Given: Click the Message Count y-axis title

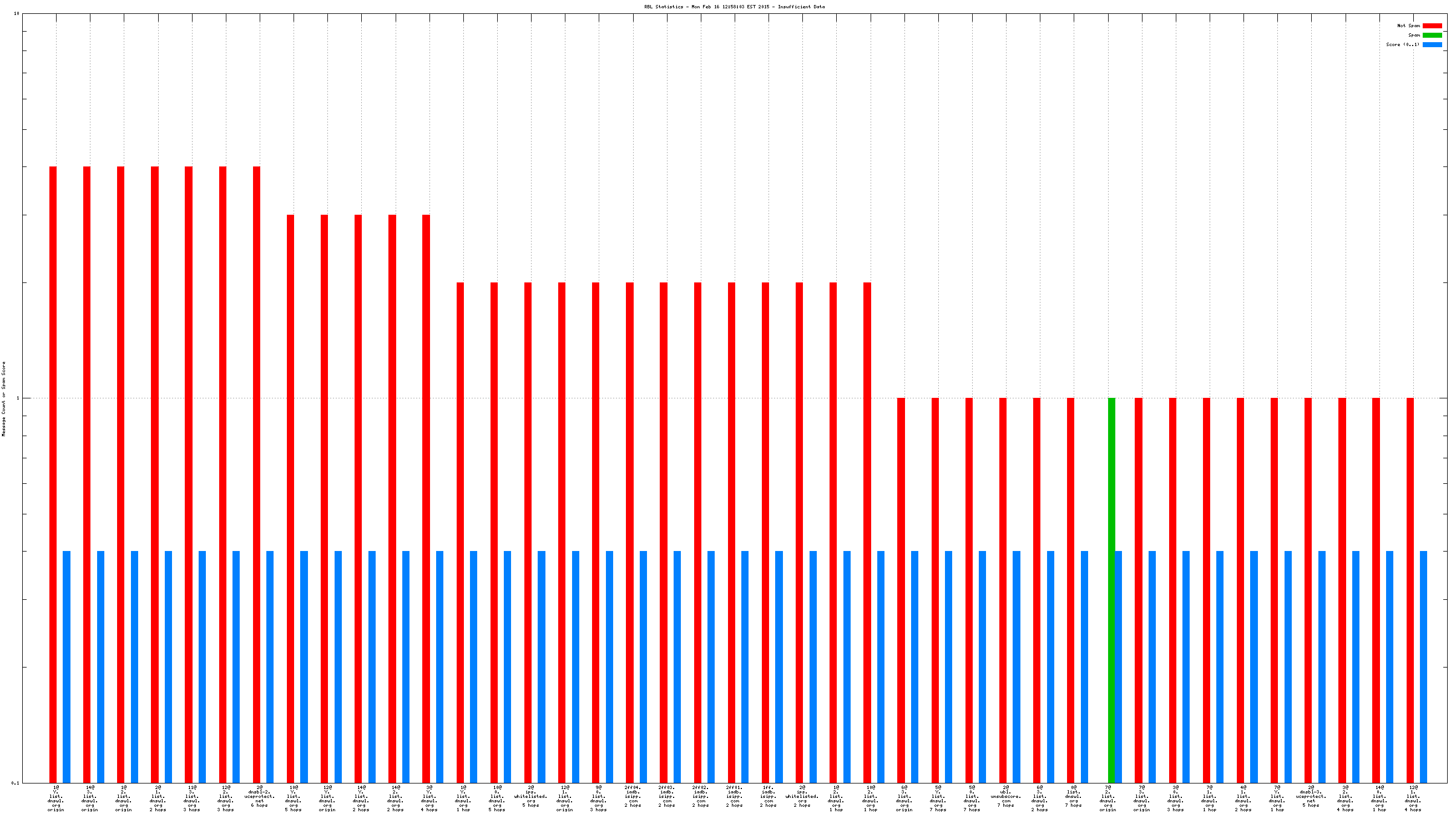Looking at the screenshot, I should pyautogui.click(x=4, y=399).
